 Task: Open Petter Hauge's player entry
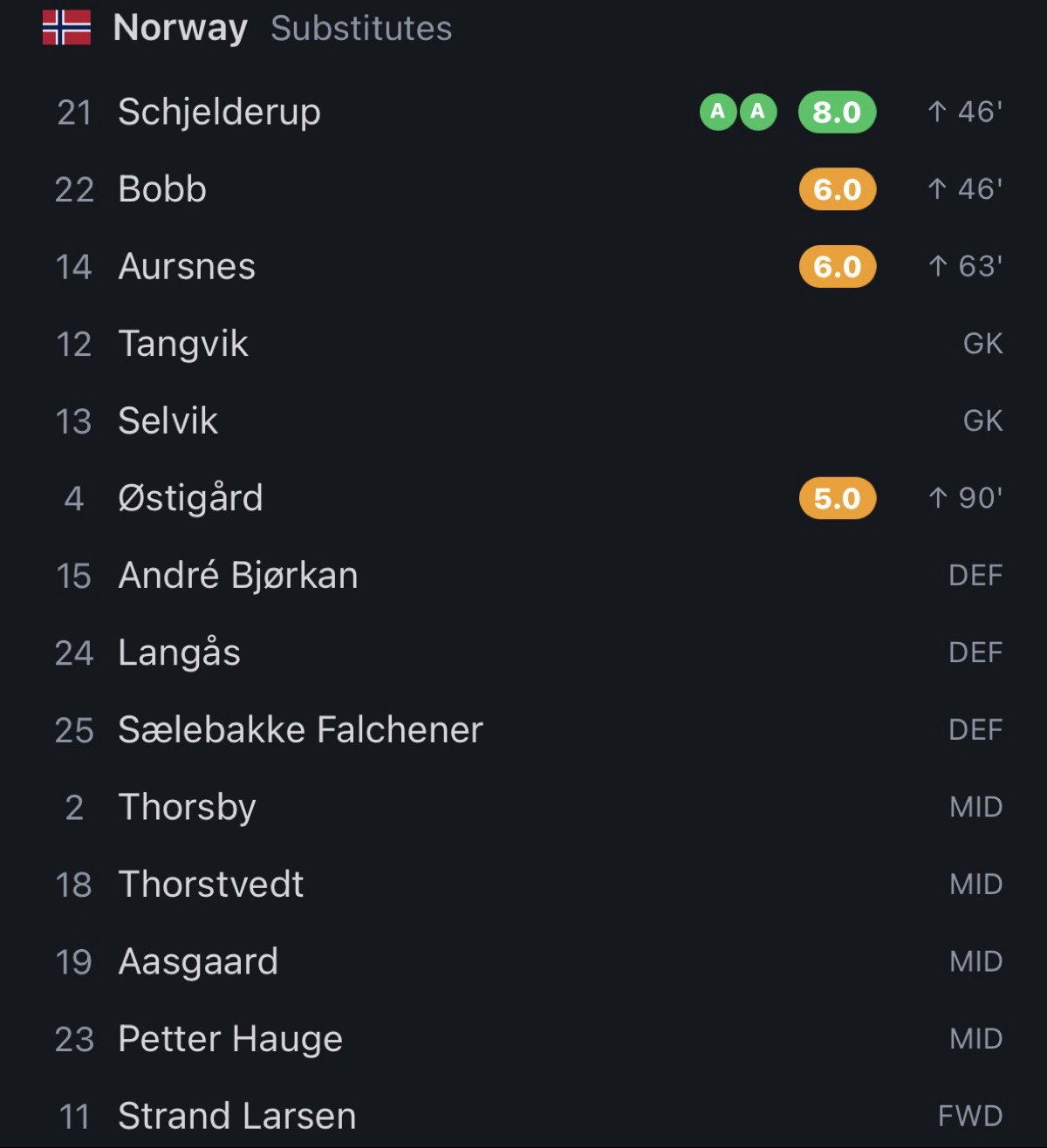(523, 1039)
